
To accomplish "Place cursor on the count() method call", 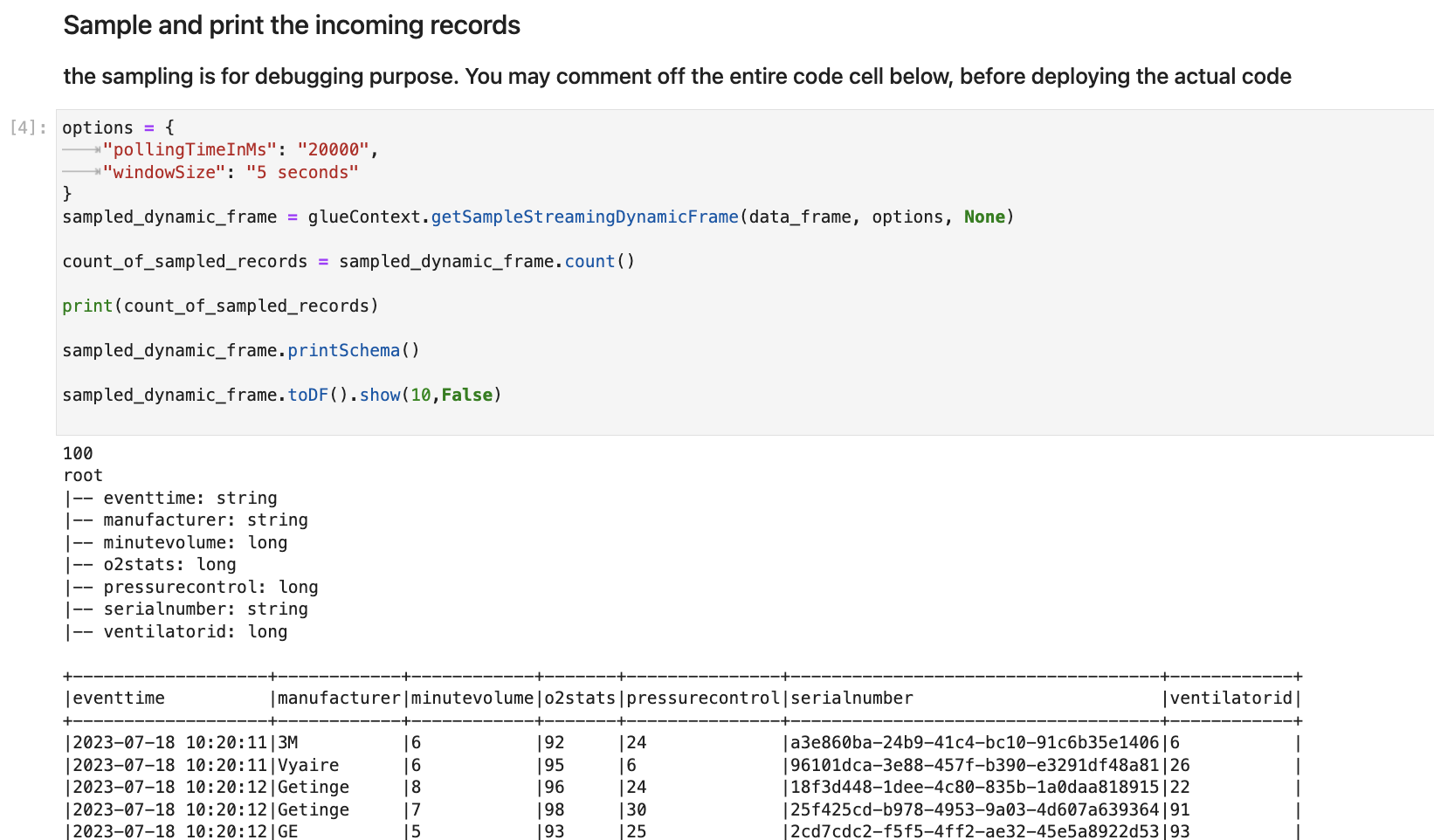I will [589, 262].
